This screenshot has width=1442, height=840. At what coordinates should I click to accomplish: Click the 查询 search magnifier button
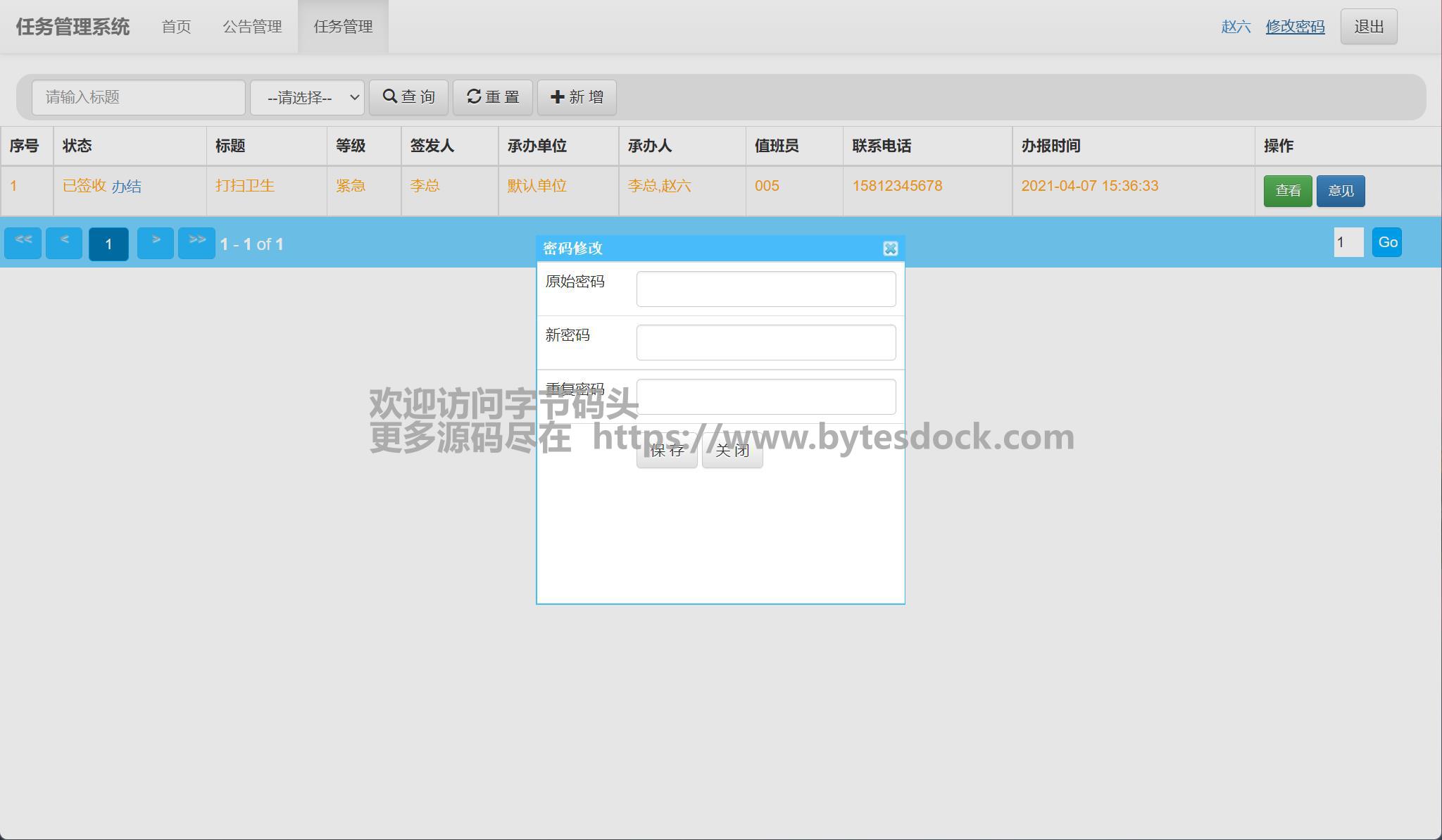[x=408, y=97]
